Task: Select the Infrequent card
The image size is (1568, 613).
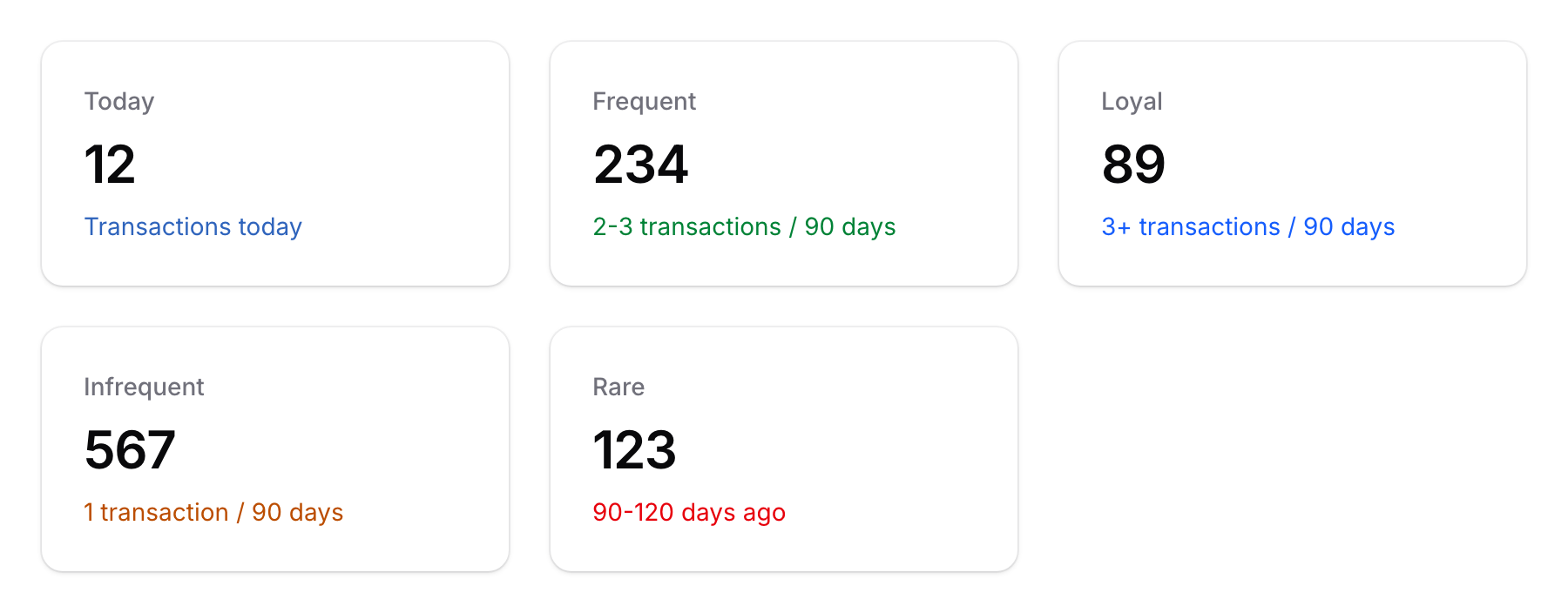Action: pyautogui.click(x=274, y=449)
